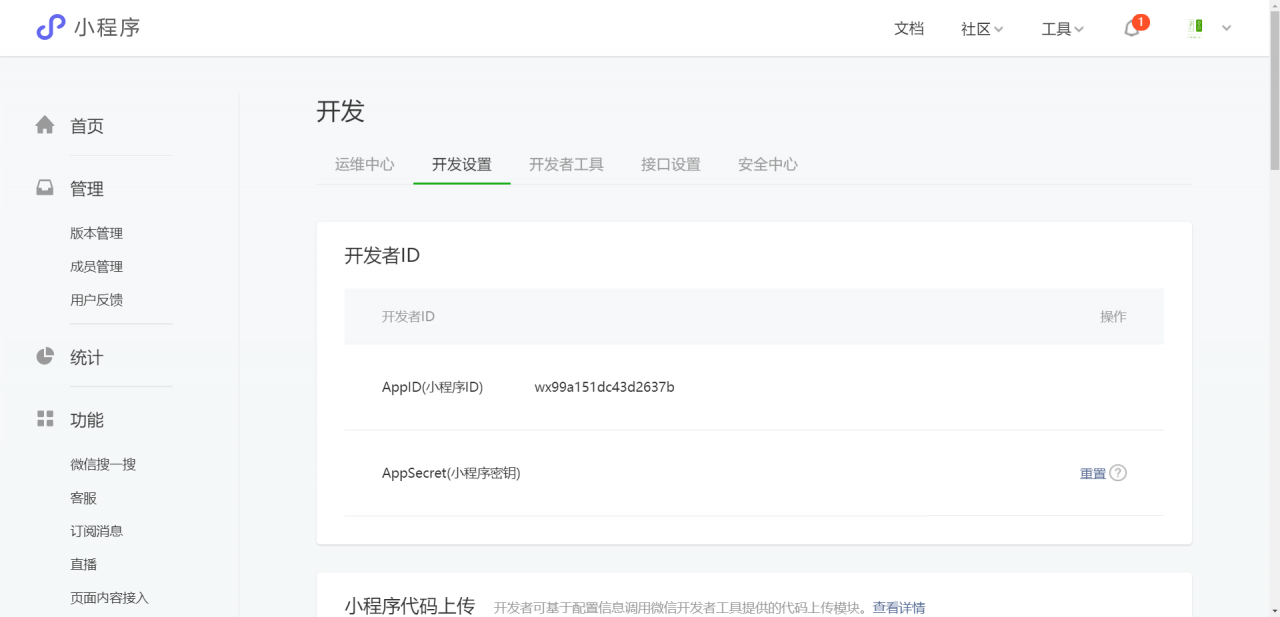The width and height of the screenshot is (1280, 617).
Task: Click the AppSecret(小程序密钥) label
Action: coord(451,473)
